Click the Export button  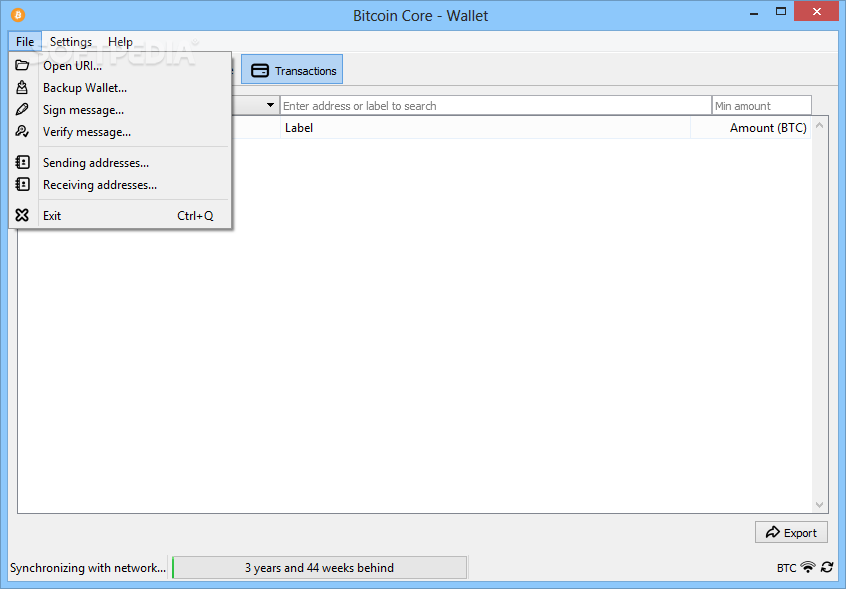[791, 532]
